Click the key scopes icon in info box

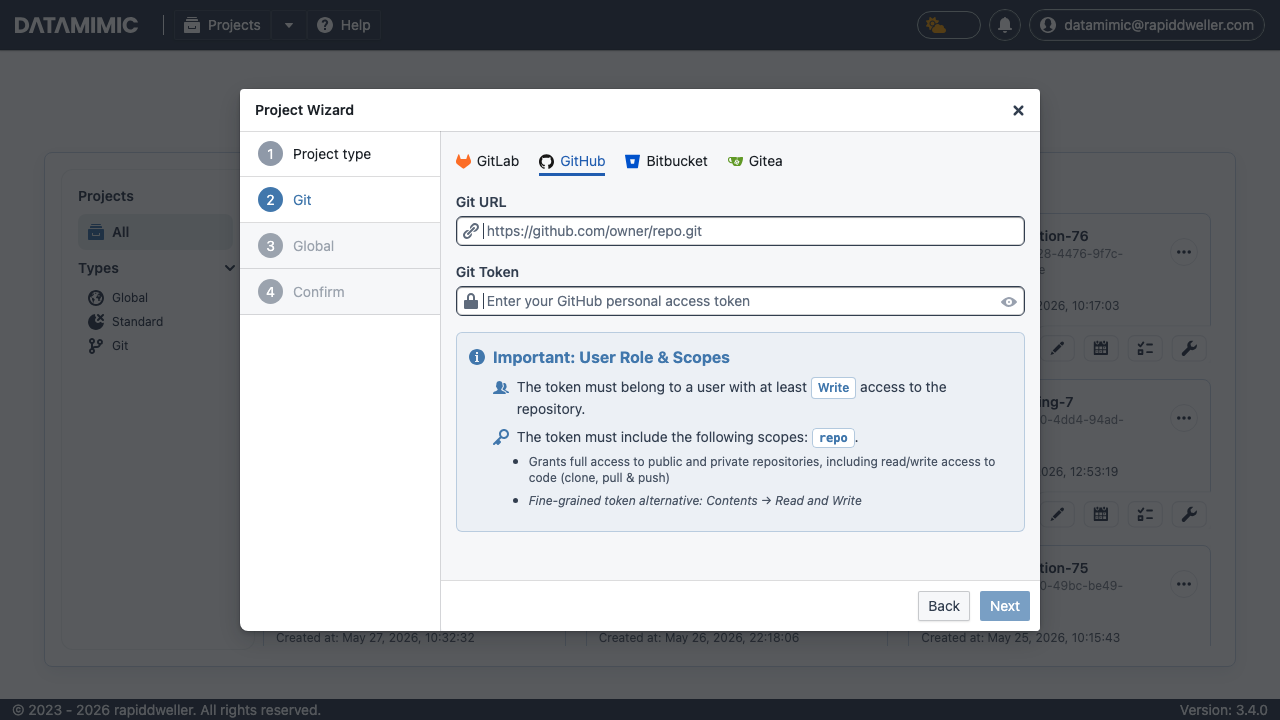pos(501,437)
